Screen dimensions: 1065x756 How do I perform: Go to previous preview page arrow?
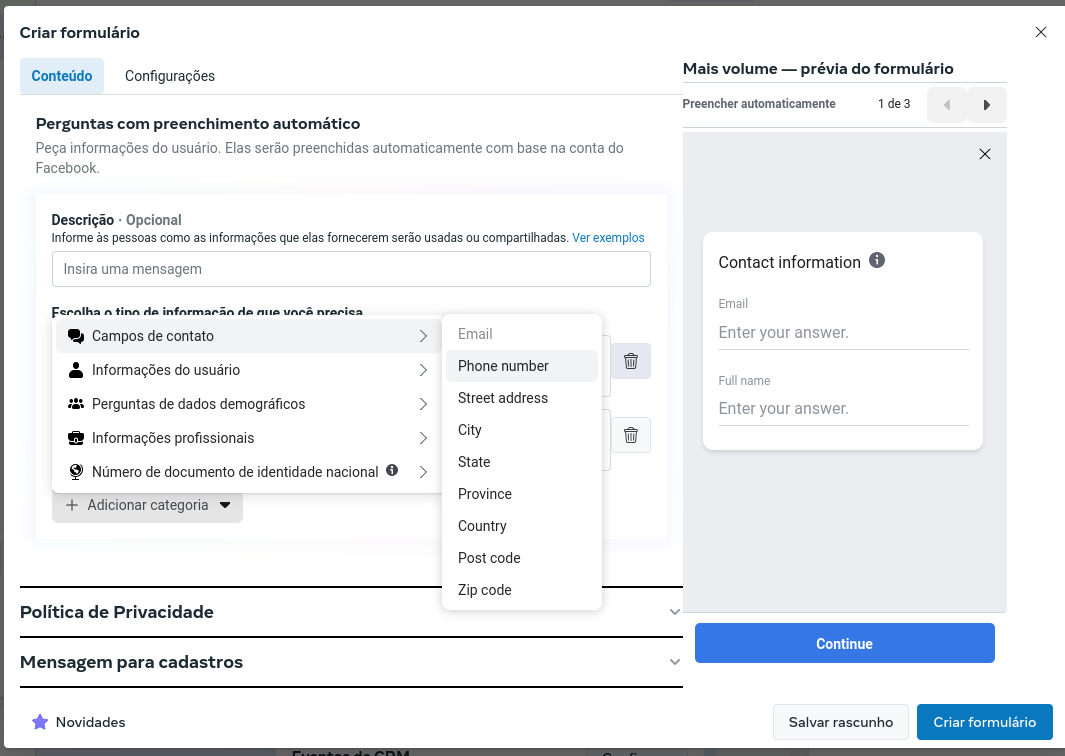pyautogui.click(x=947, y=105)
